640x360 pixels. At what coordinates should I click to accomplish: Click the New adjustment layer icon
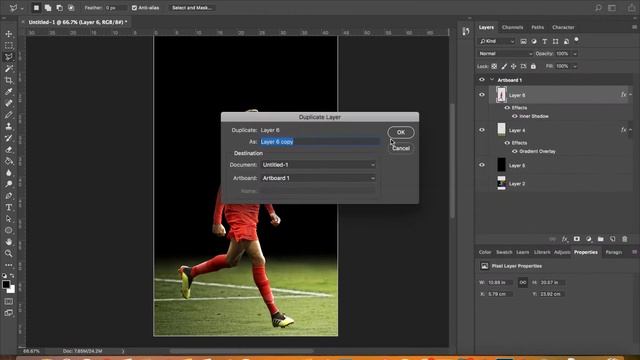click(x=589, y=239)
